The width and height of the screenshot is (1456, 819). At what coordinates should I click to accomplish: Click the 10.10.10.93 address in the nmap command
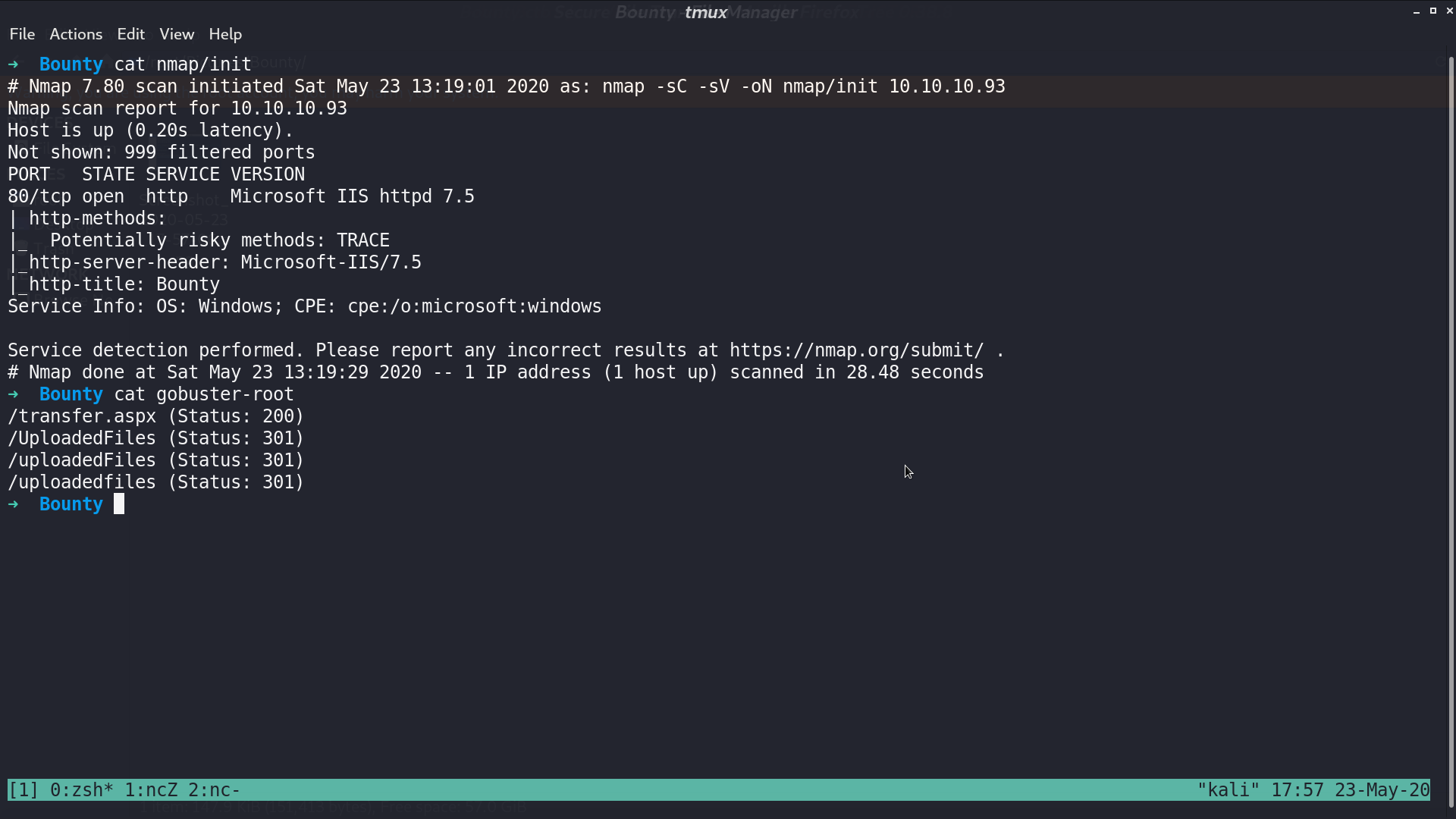tap(947, 86)
